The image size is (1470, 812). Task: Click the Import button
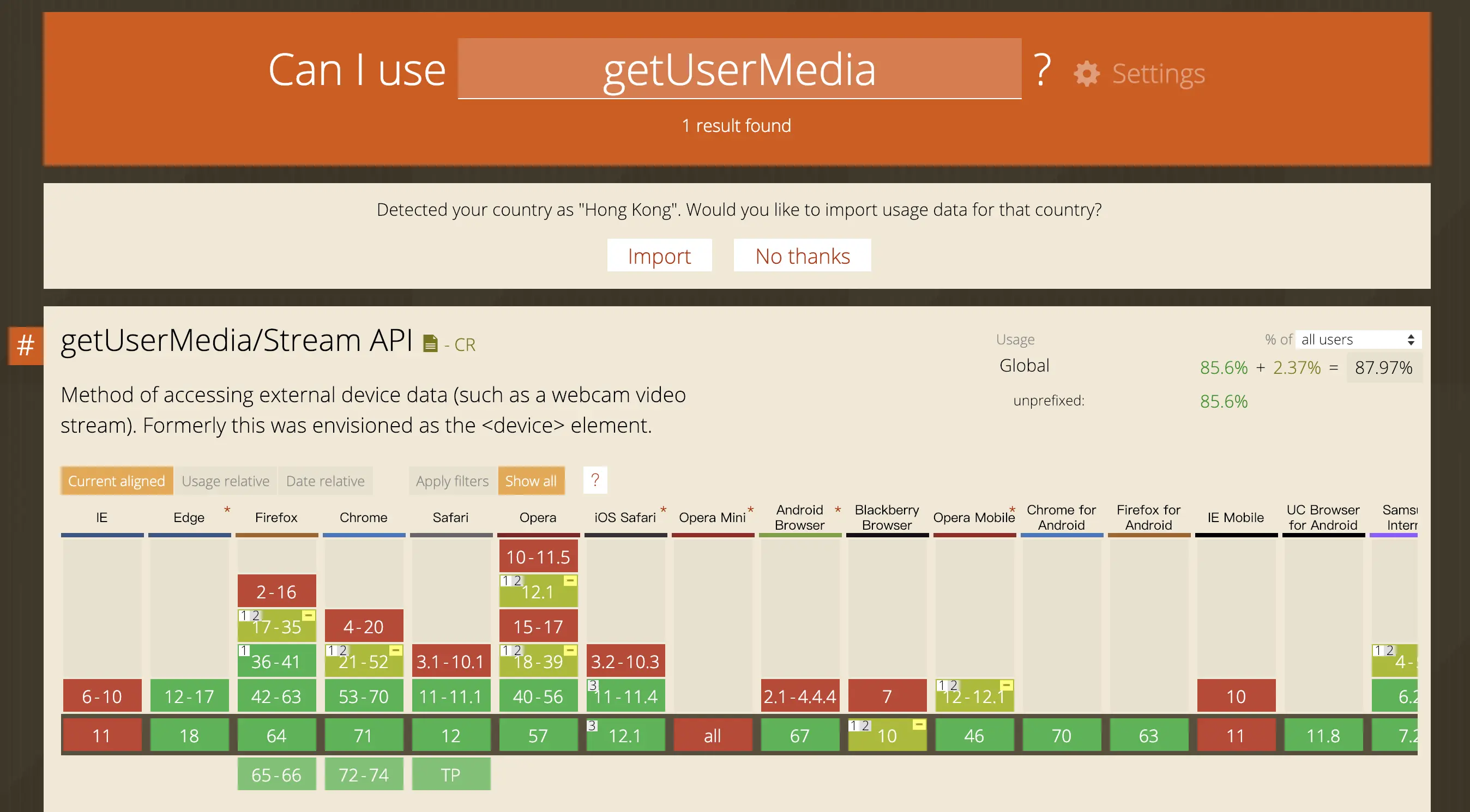[x=659, y=256]
